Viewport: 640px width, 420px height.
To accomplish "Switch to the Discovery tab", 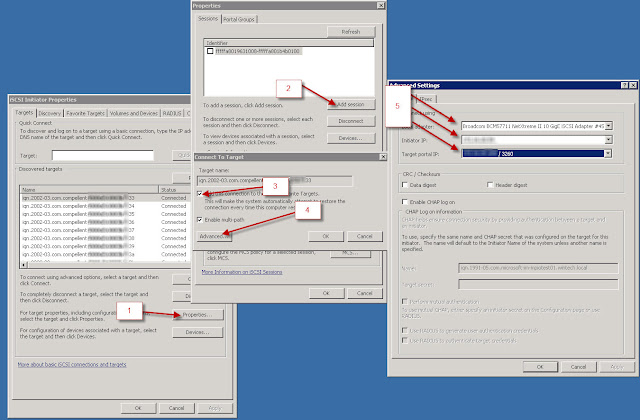I will tap(50, 113).
